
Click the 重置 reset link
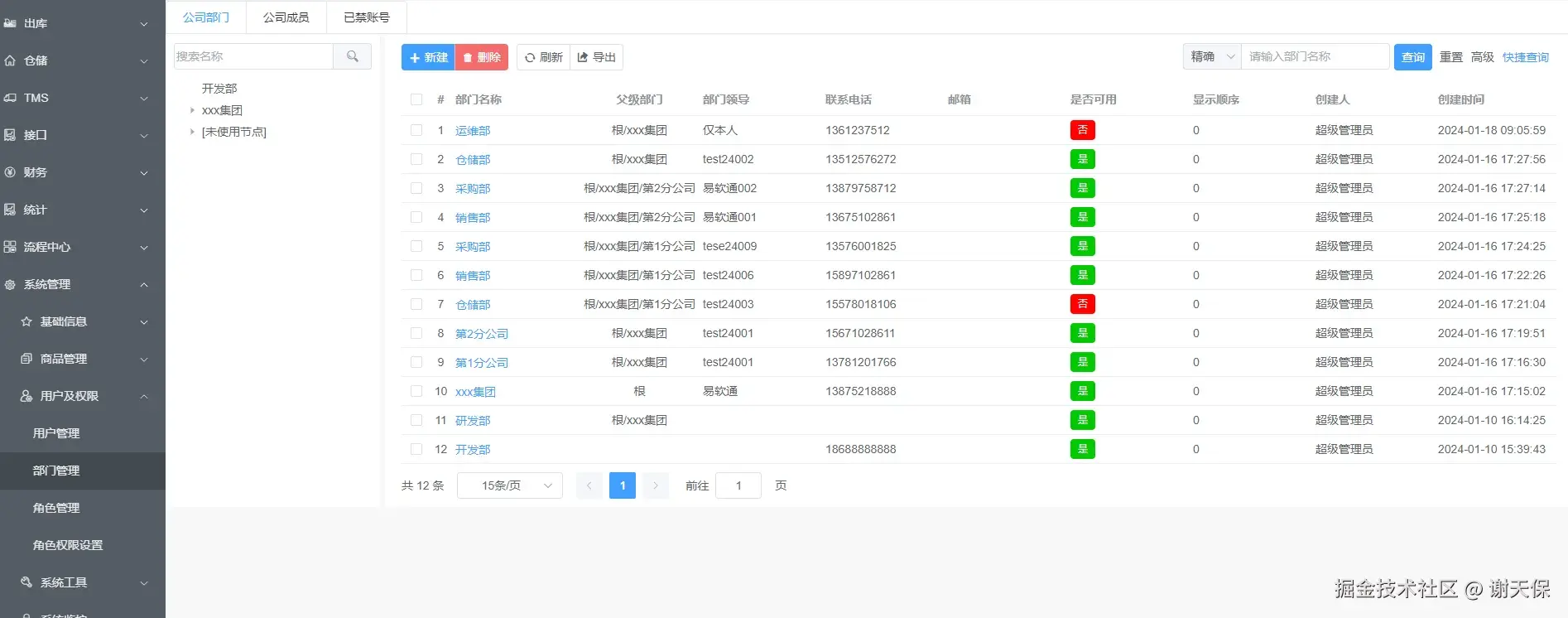pos(1451,57)
